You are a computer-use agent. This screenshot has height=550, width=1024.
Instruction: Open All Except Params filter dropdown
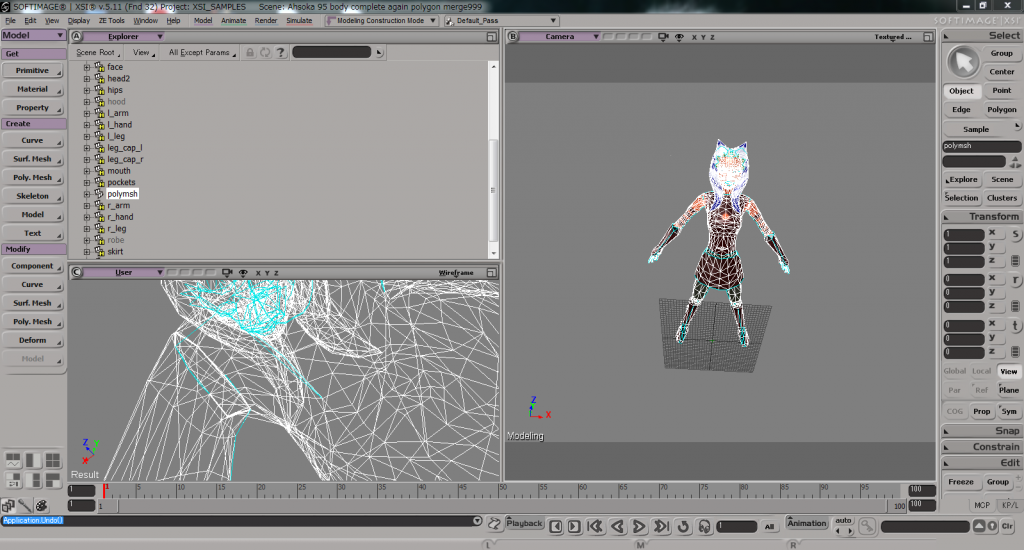point(202,52)
